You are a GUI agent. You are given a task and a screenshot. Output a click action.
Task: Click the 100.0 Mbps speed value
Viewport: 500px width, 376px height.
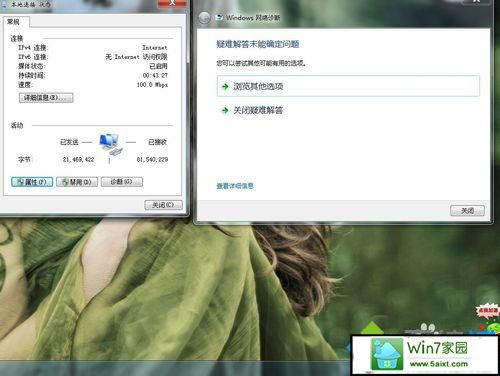[152, 85]
